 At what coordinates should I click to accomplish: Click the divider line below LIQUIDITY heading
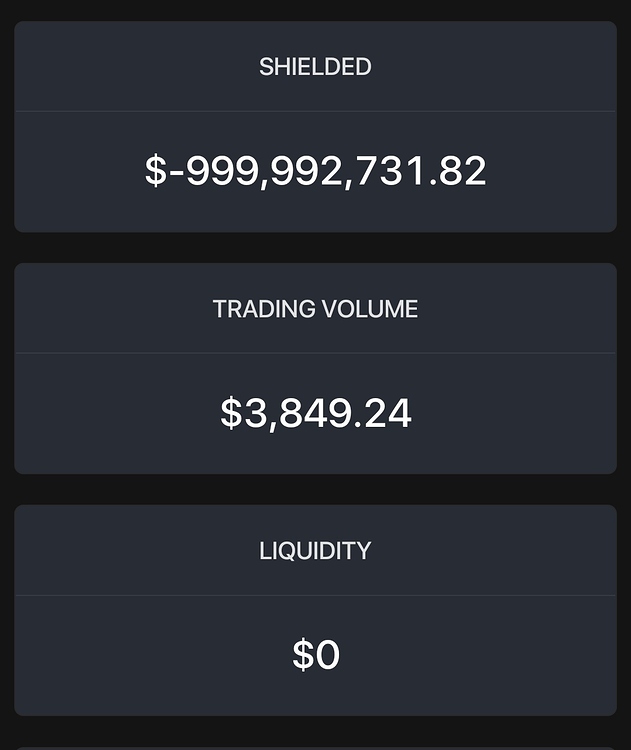pyautogui.click(x=315, y=595)
